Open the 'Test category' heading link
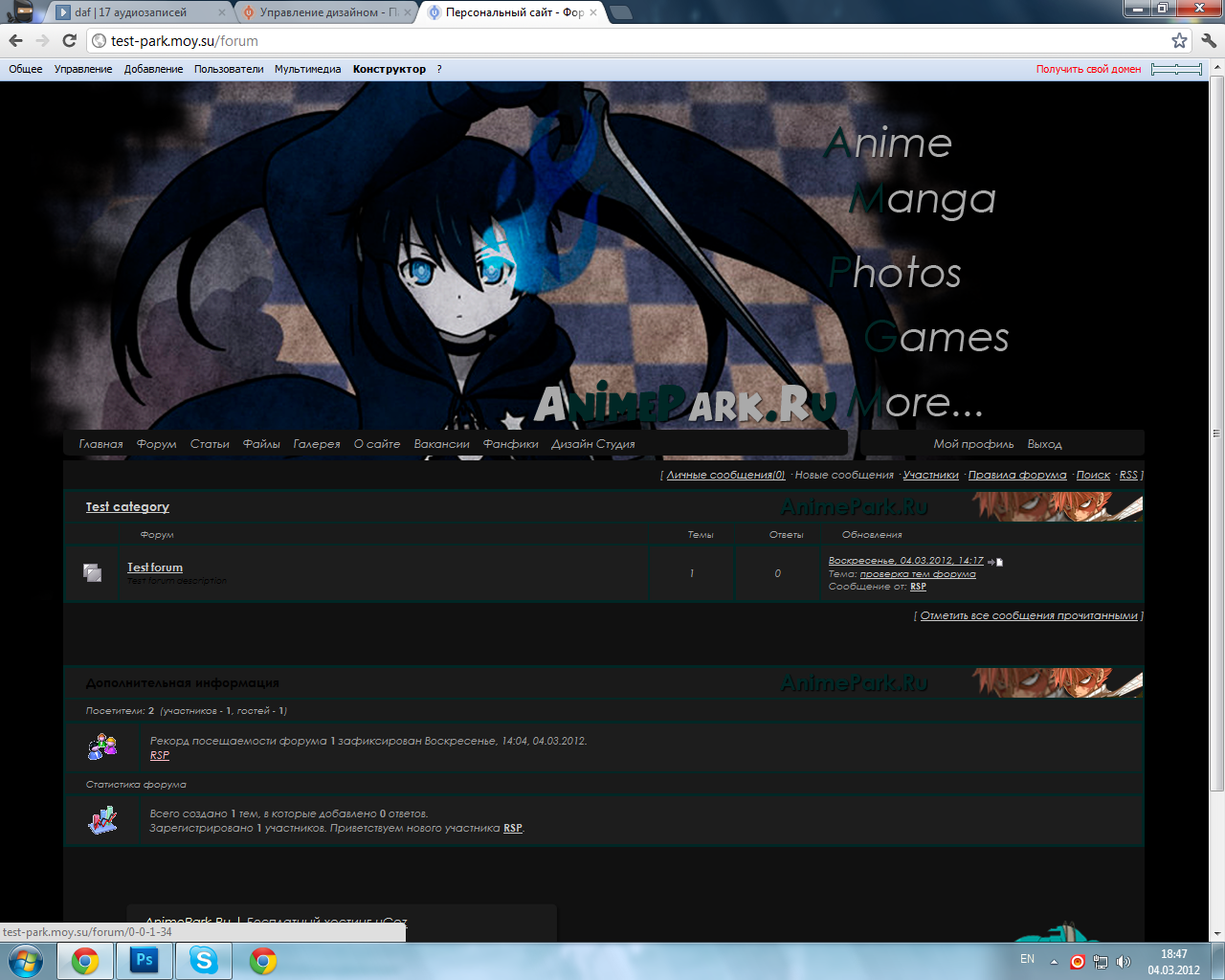Image resolution: width=1225 pixels, height=980 pixels. (127, 507)
